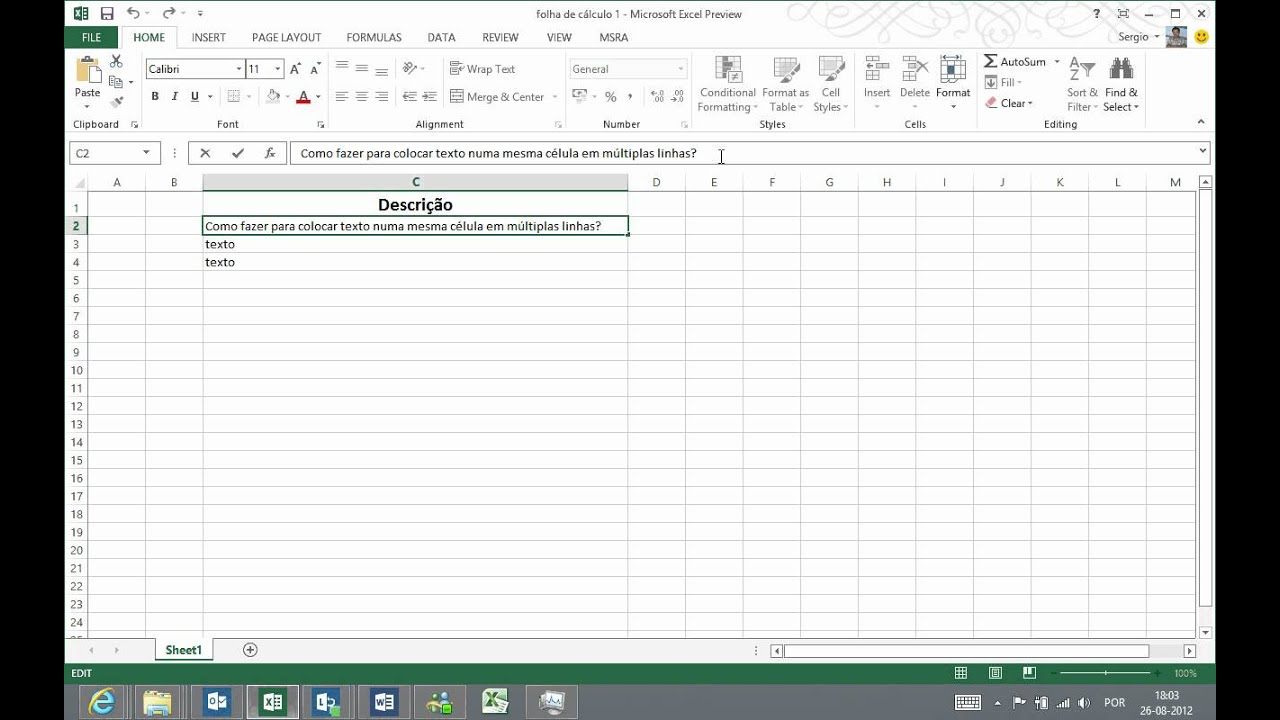Click the Fill Color paint bucket
Viewport: 1280px width, 720px height.
tap(273, 97)
